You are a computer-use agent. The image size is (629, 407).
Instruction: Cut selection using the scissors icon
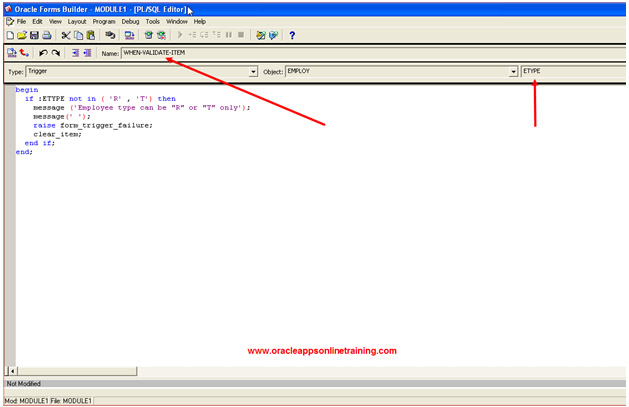tap(66, 35)
